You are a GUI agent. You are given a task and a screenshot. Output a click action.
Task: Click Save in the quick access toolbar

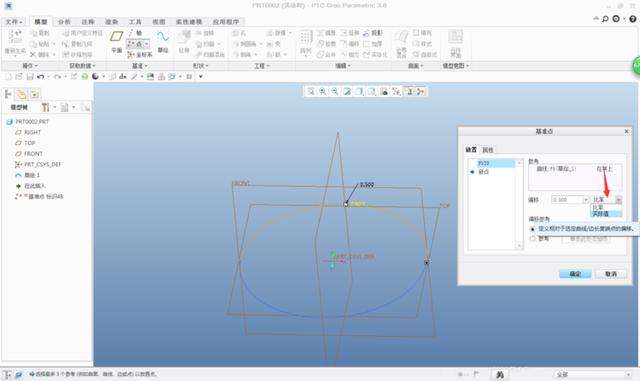[x=30, y=76]
